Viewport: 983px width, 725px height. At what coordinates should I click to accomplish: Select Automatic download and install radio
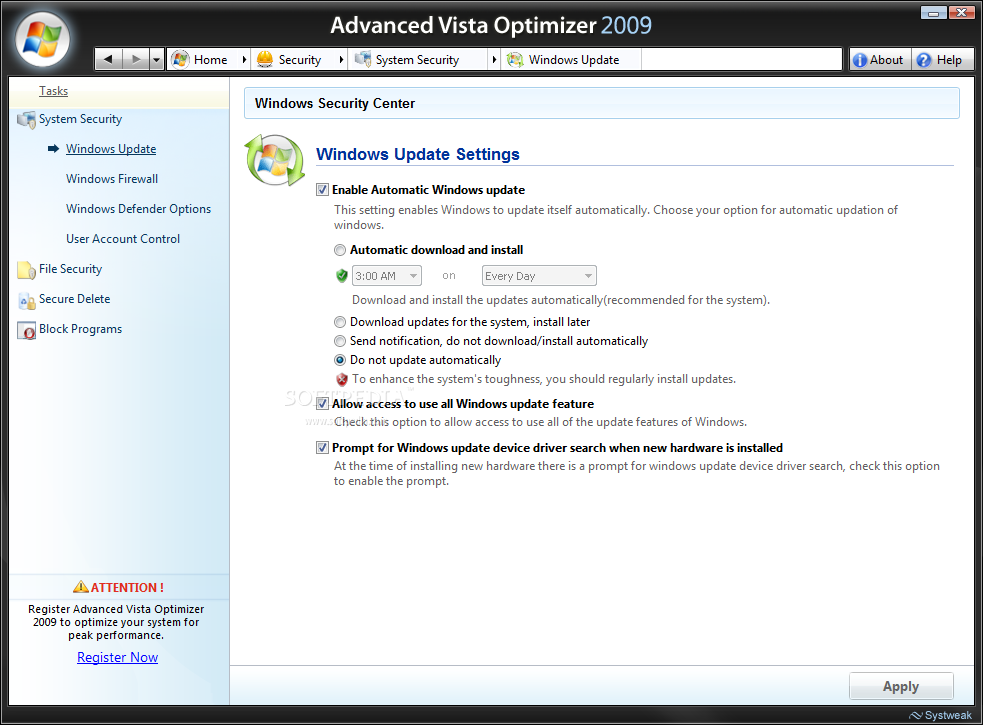pos(340,250)
